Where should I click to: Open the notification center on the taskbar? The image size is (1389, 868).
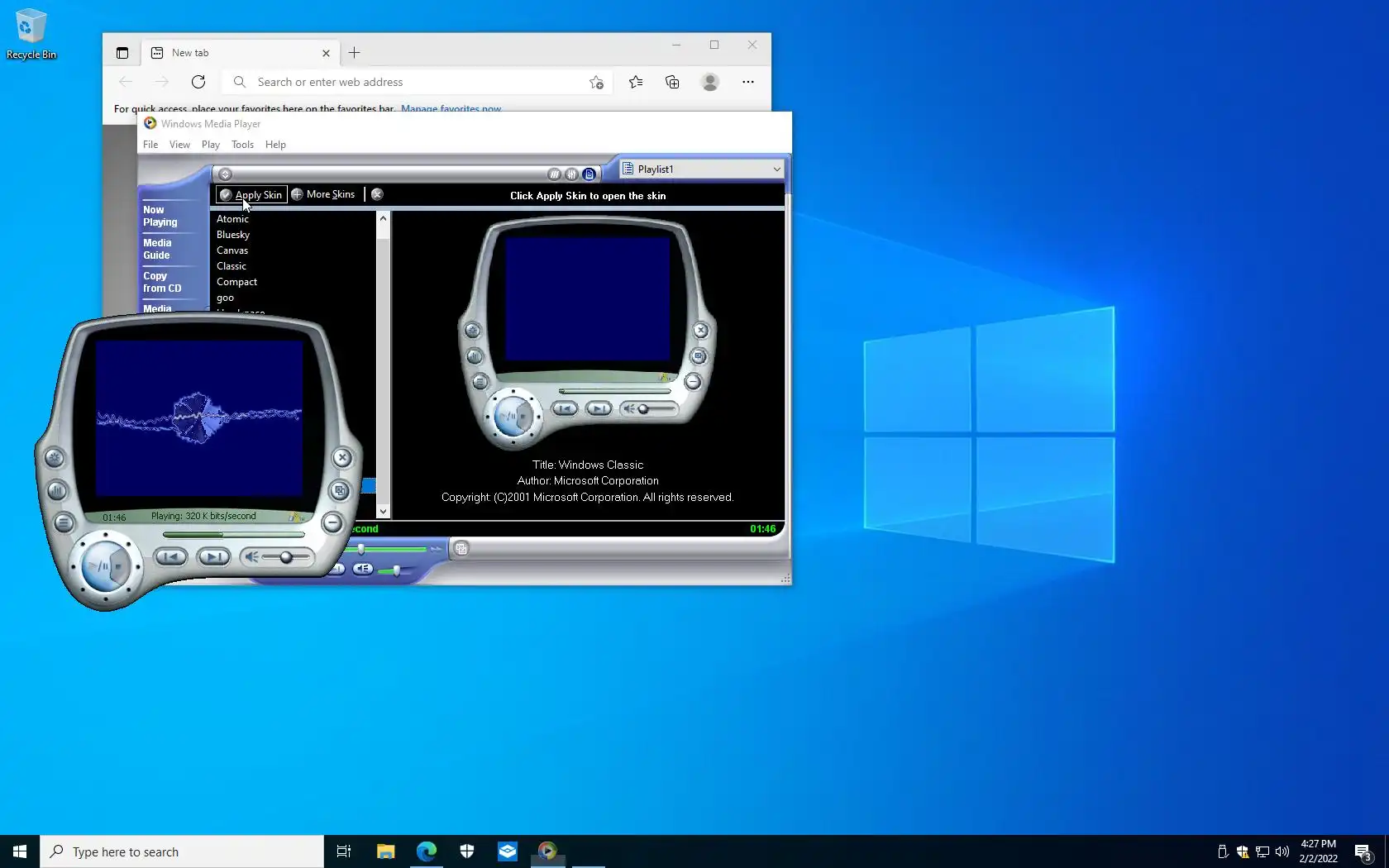coord(1363,851)
